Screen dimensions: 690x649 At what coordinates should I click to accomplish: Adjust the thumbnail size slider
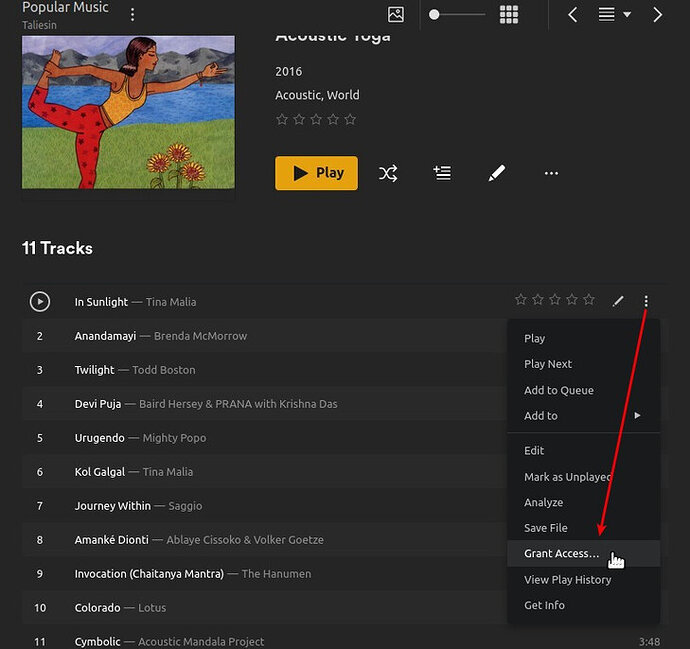(458, 15)
